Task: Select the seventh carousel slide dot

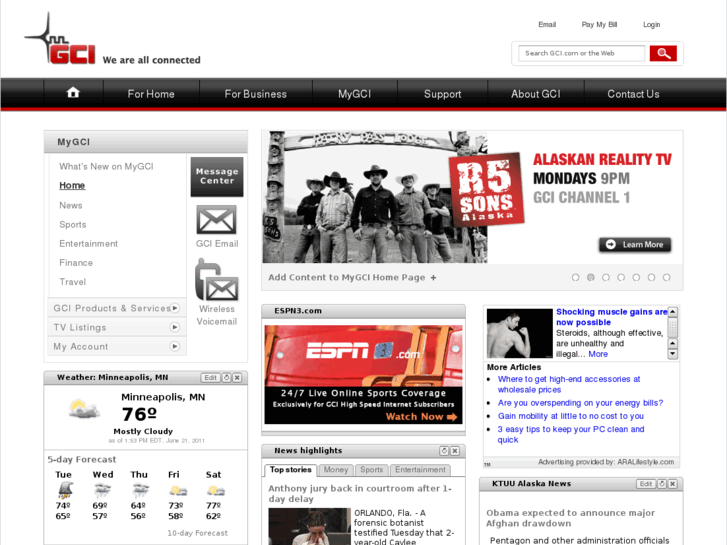Action: pyautogui.click(x=666, y=277)
